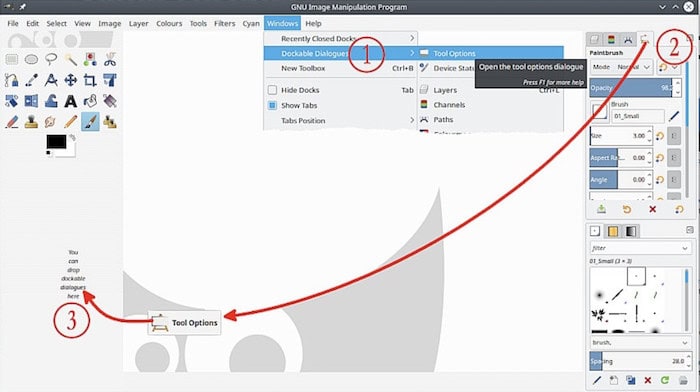Select the Scissors Select tool
Image resolution: width=700 pixels, height=392 pixels.
coord(109,59)
